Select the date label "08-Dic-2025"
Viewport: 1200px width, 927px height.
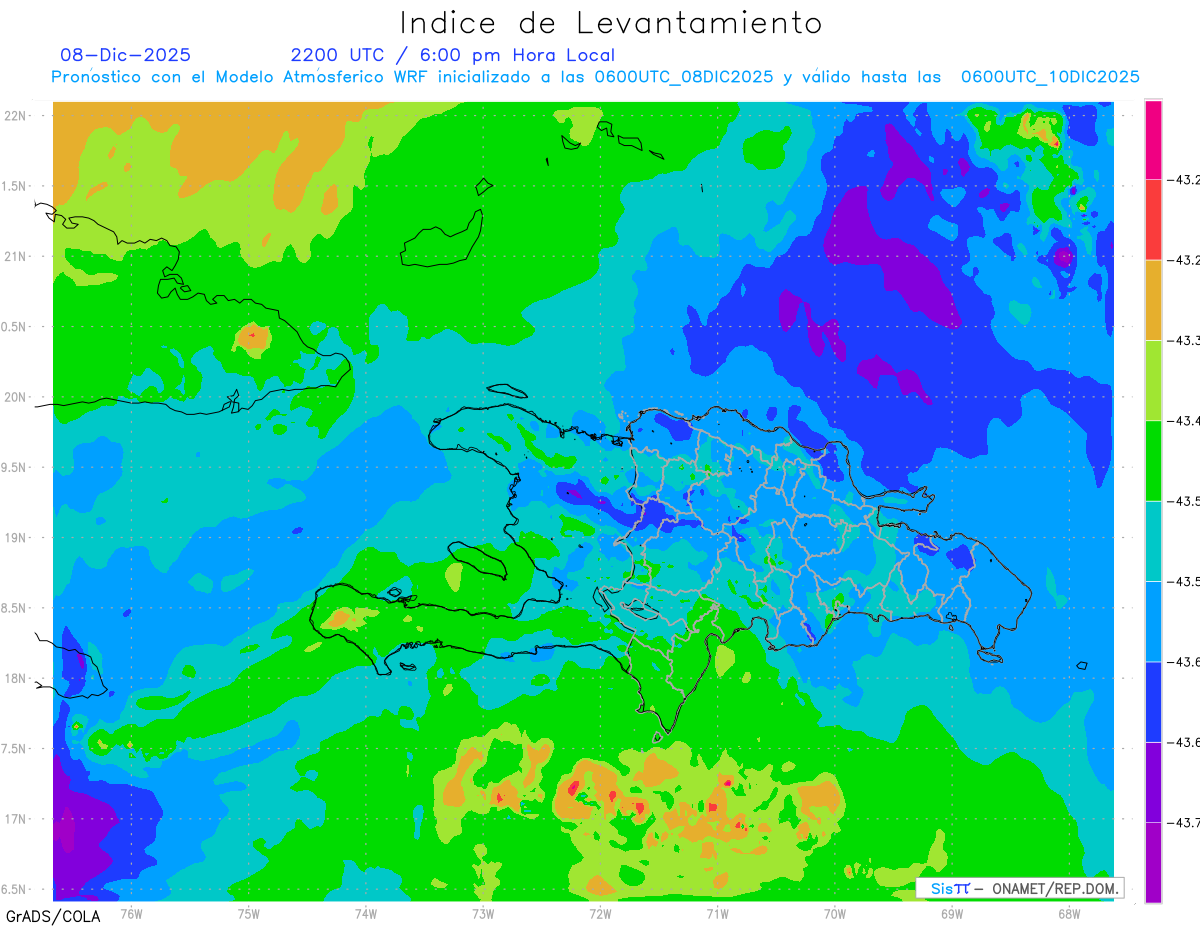pos(126,55)
